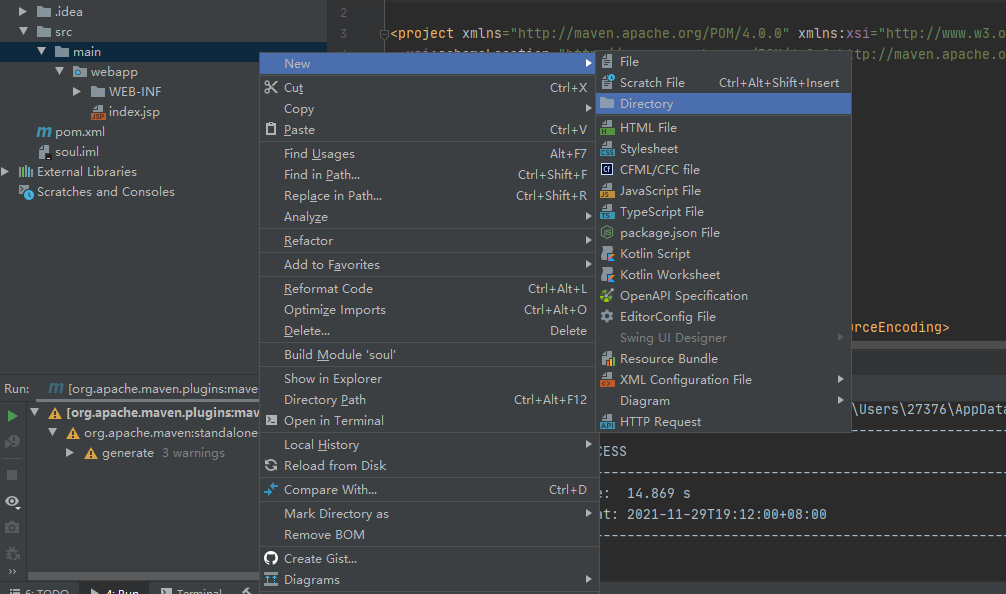1006x594 pixels.
Task: Open the Refactor submenu
Action: pyautogui.click(x=429, y=241)
